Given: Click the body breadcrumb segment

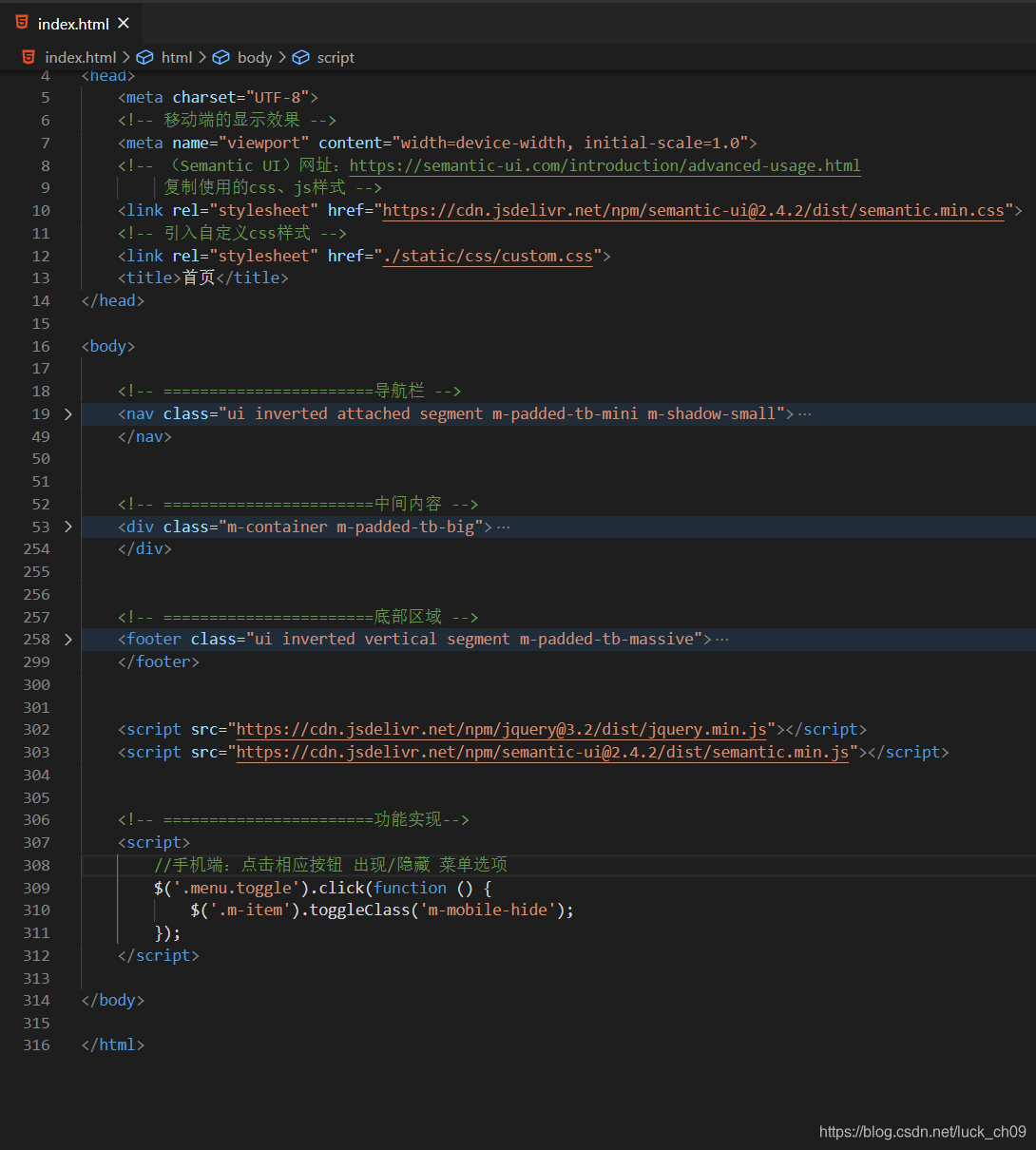Looking at the screenshot, I should [x=255, y=57].
